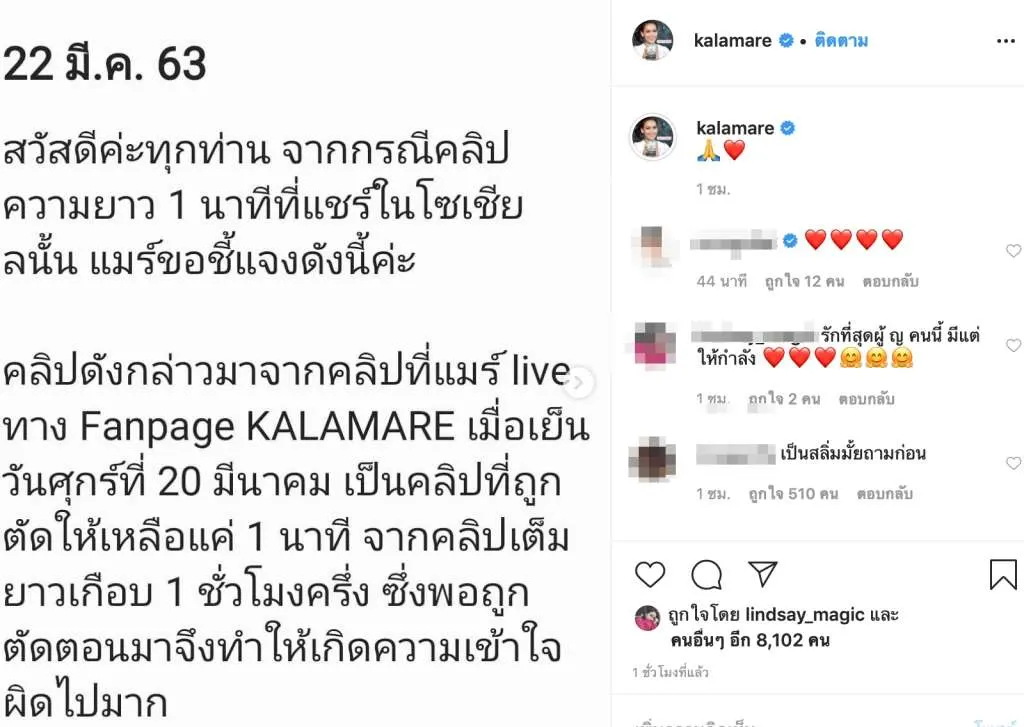
Task: View the other 8,102 likers
Action: pyautogui.click(x=750, y=640)
